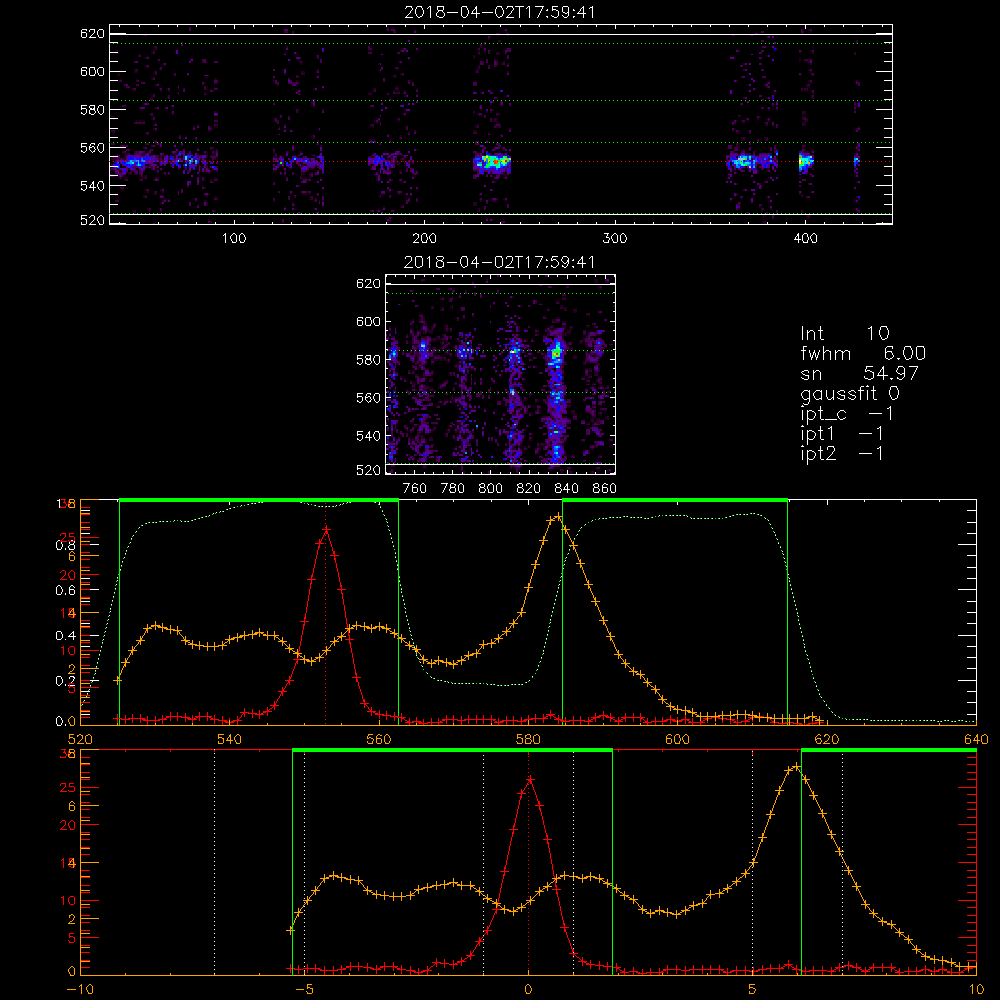The width and height of the screenshot is (1000, 1000).
Task: Click x-axis label 400 of top image plot
Action: (805, 239)
